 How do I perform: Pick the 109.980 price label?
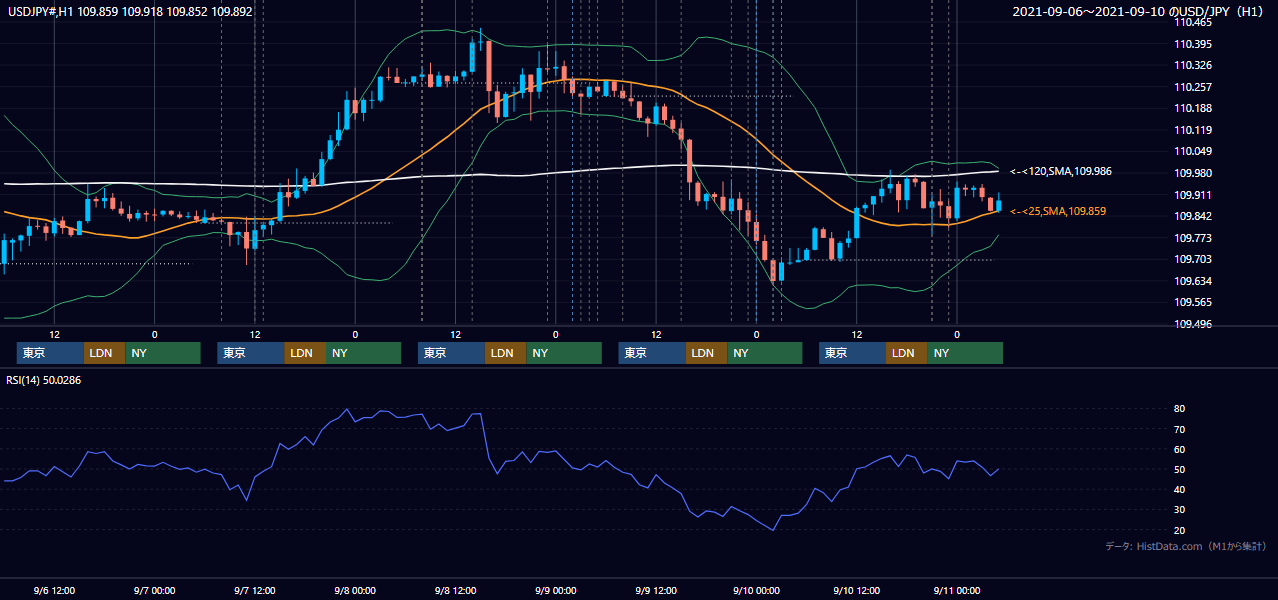click(1192, 173)
